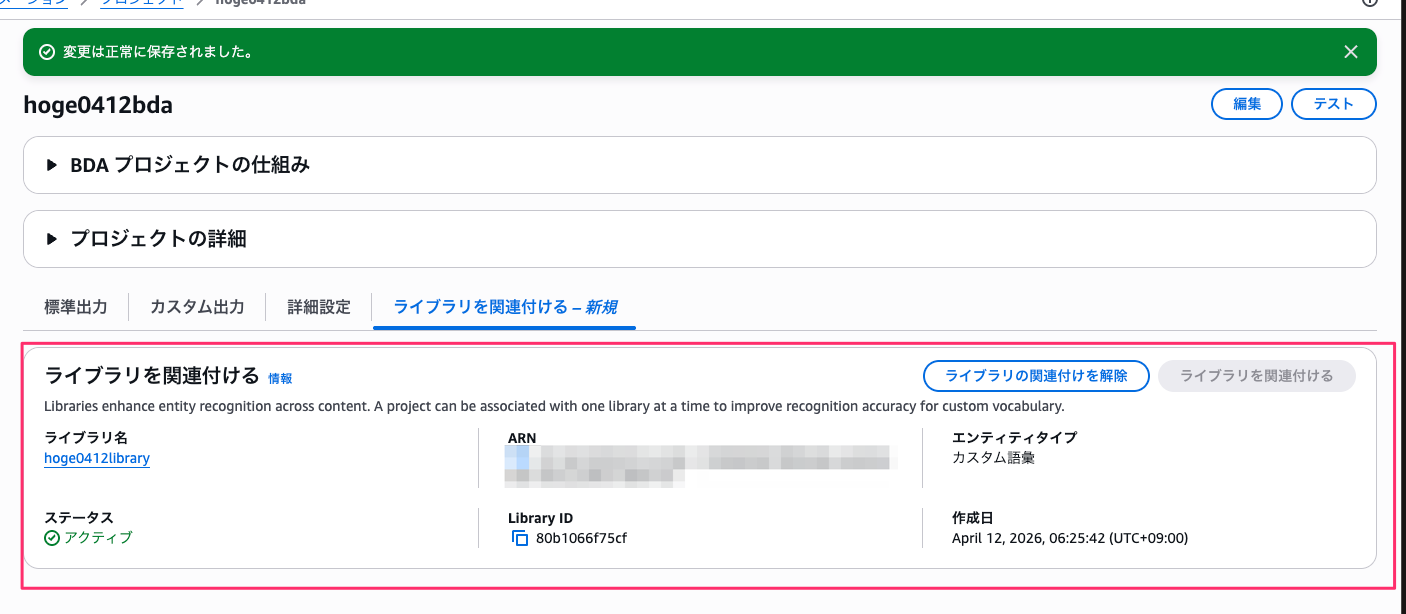Click the green アクティブ status icon
Image resolution: width=1406 pixels, height=614 pixels.
tap(52, 538)
